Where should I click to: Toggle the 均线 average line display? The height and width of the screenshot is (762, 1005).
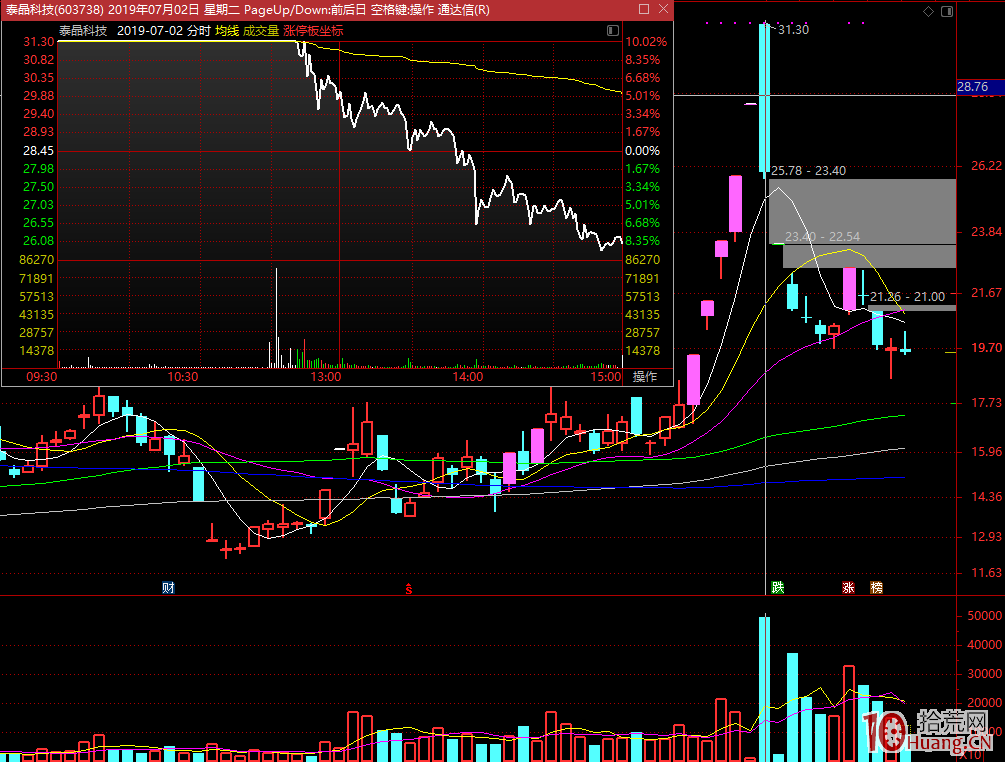[x=227, y=31]
